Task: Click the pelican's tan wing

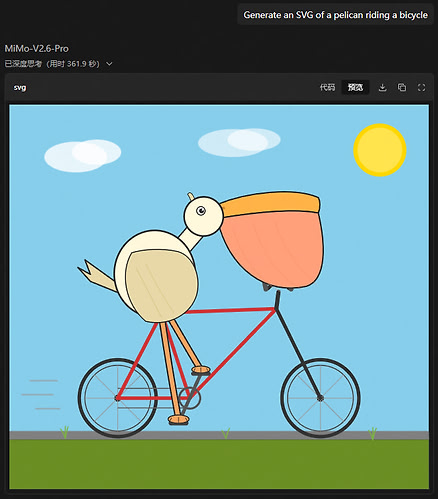Action: [x=161, y=286]
